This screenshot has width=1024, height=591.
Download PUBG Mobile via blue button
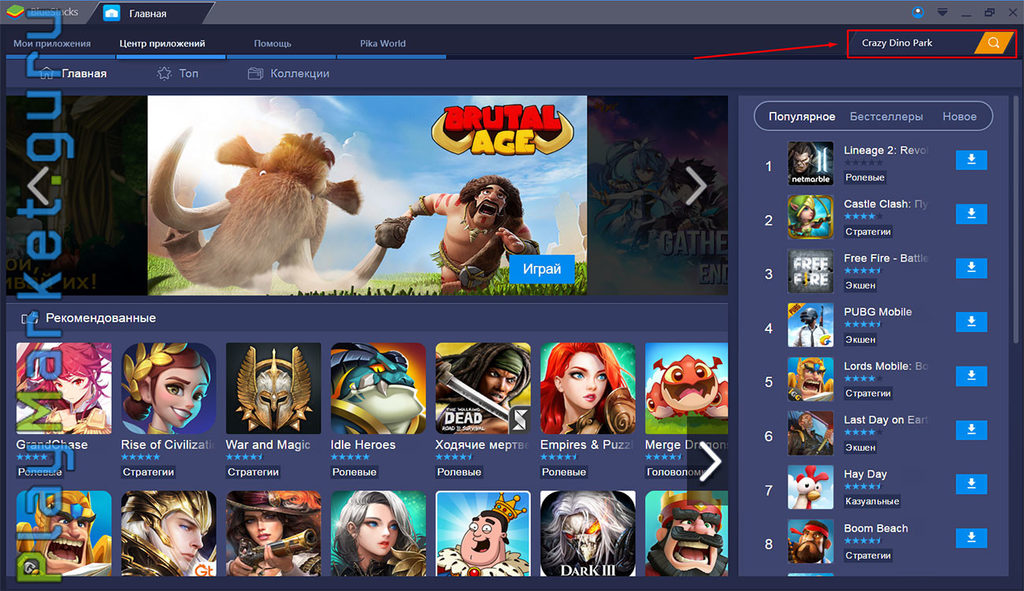971,322
